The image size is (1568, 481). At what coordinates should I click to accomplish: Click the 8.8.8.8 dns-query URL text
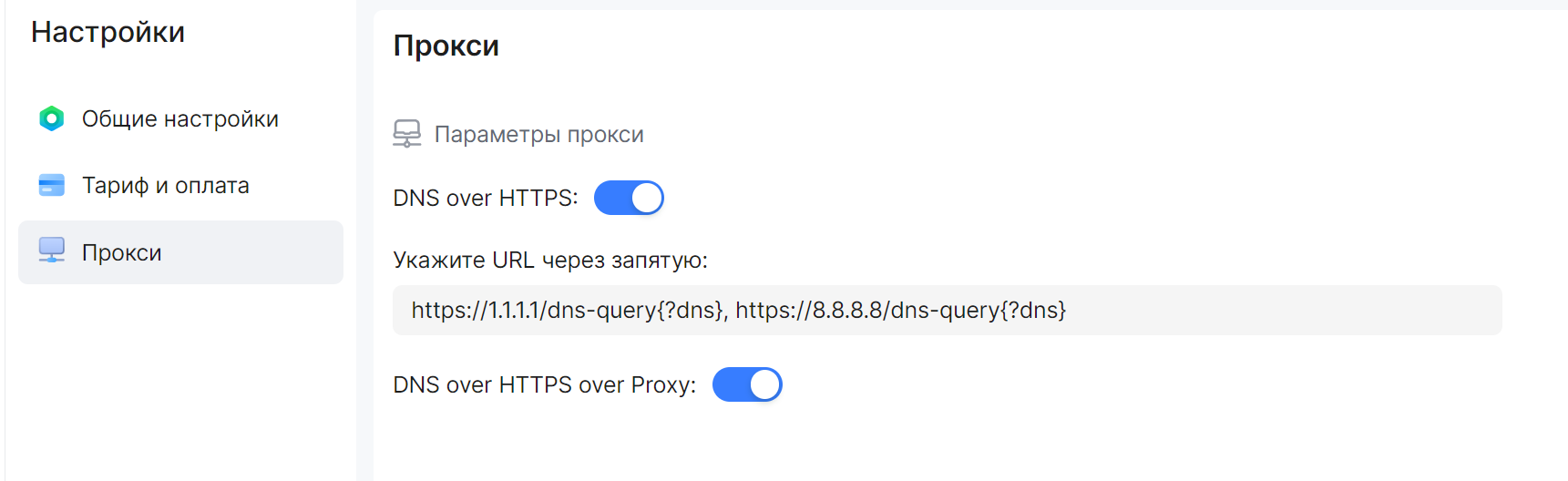[900, 311]
